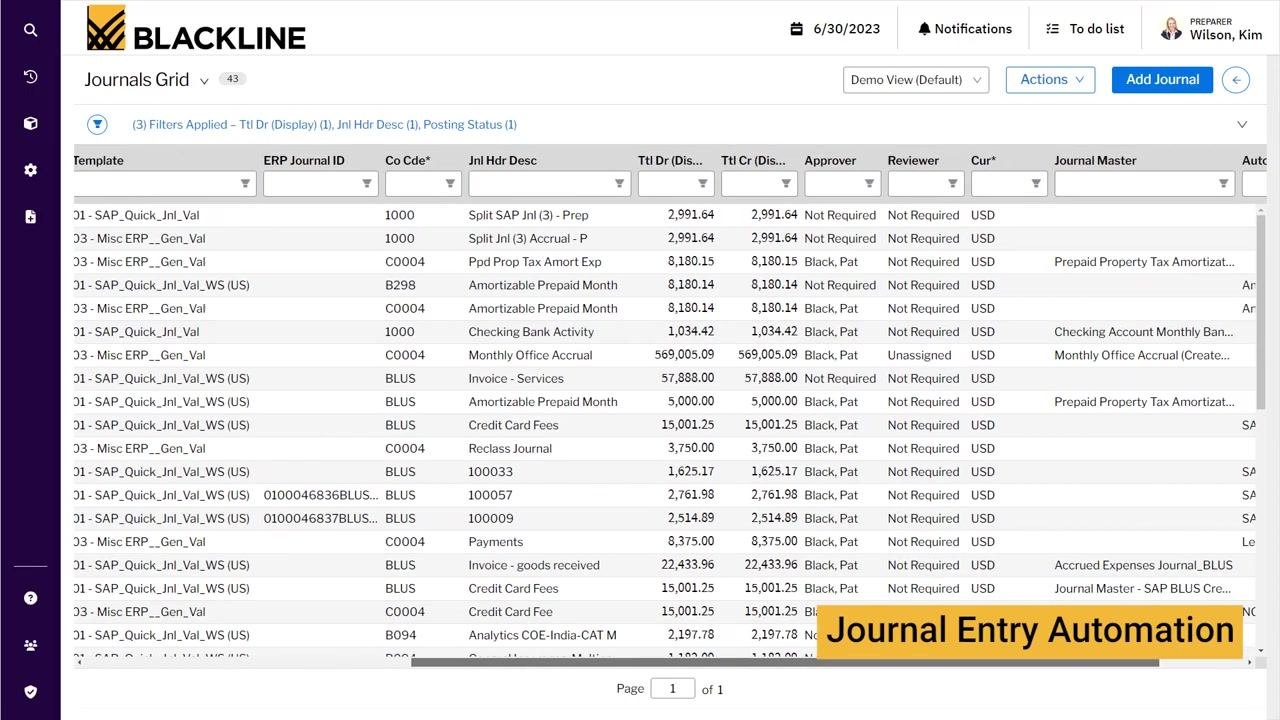
Task: Expand the applied filters panel chevron
Action: 1242,125
